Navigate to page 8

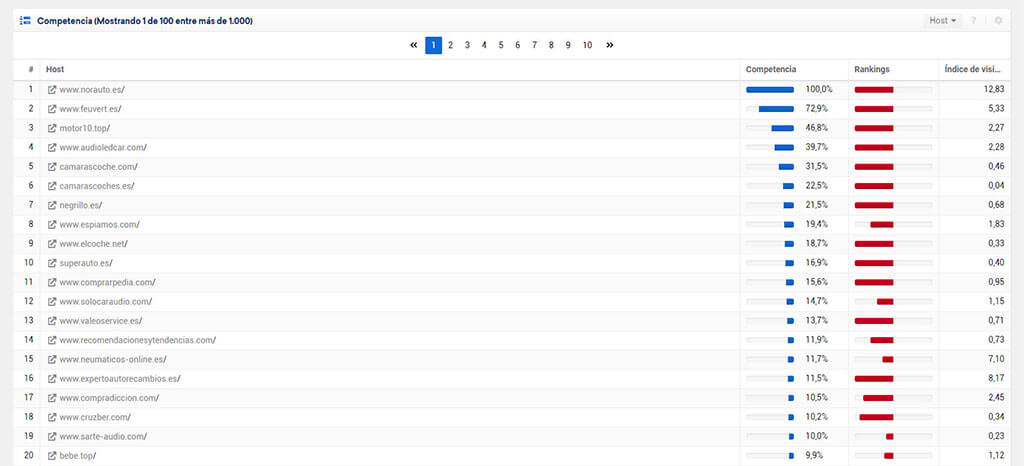[x=551, y=45]
